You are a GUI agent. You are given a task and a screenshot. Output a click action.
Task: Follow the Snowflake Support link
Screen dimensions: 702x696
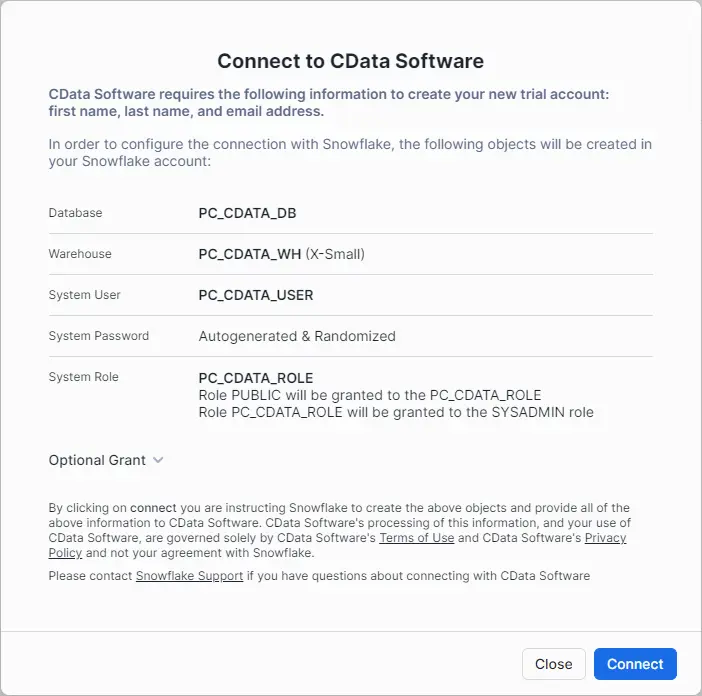pyautogui.click(x=189, y=575)
